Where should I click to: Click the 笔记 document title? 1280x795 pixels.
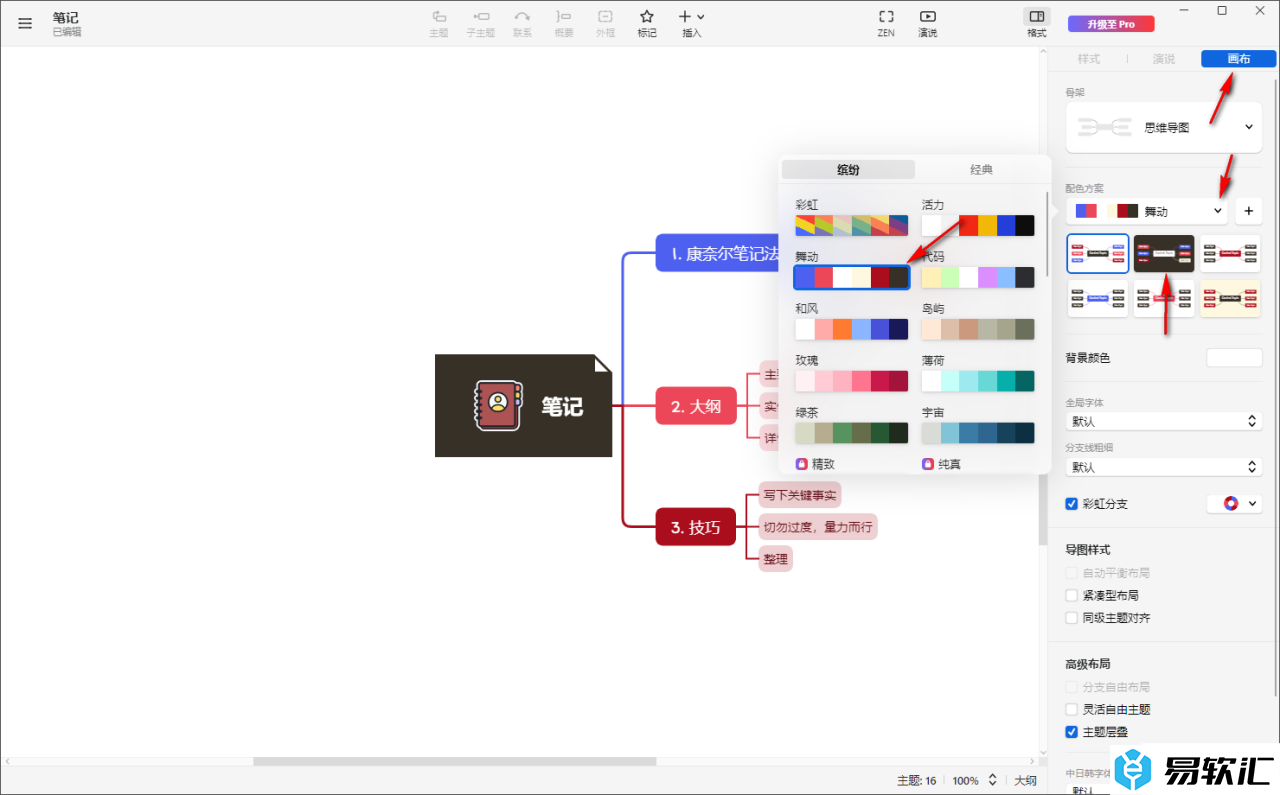click(66, 18)
